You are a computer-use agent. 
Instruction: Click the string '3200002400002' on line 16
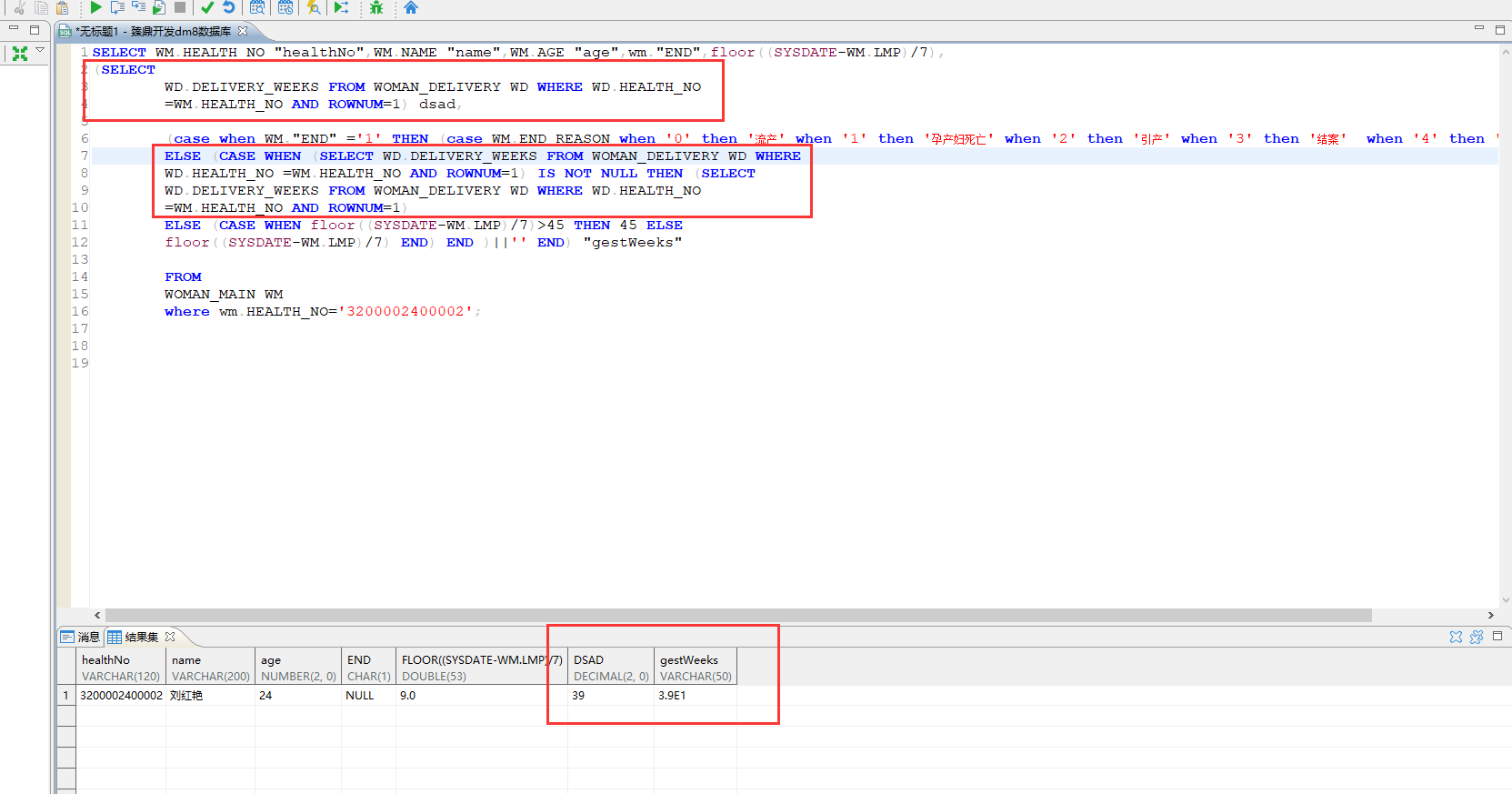tap(406, 312)
